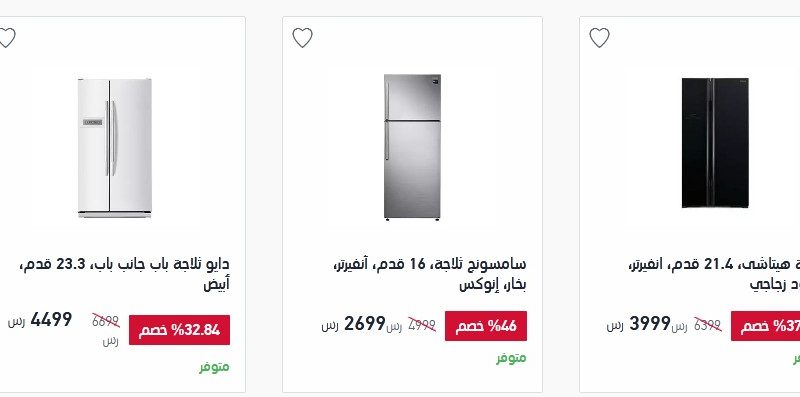This screenshot has width=800, height=397.
Task: Open the silver Samsung refrigerator image
Action: (412, 147)
